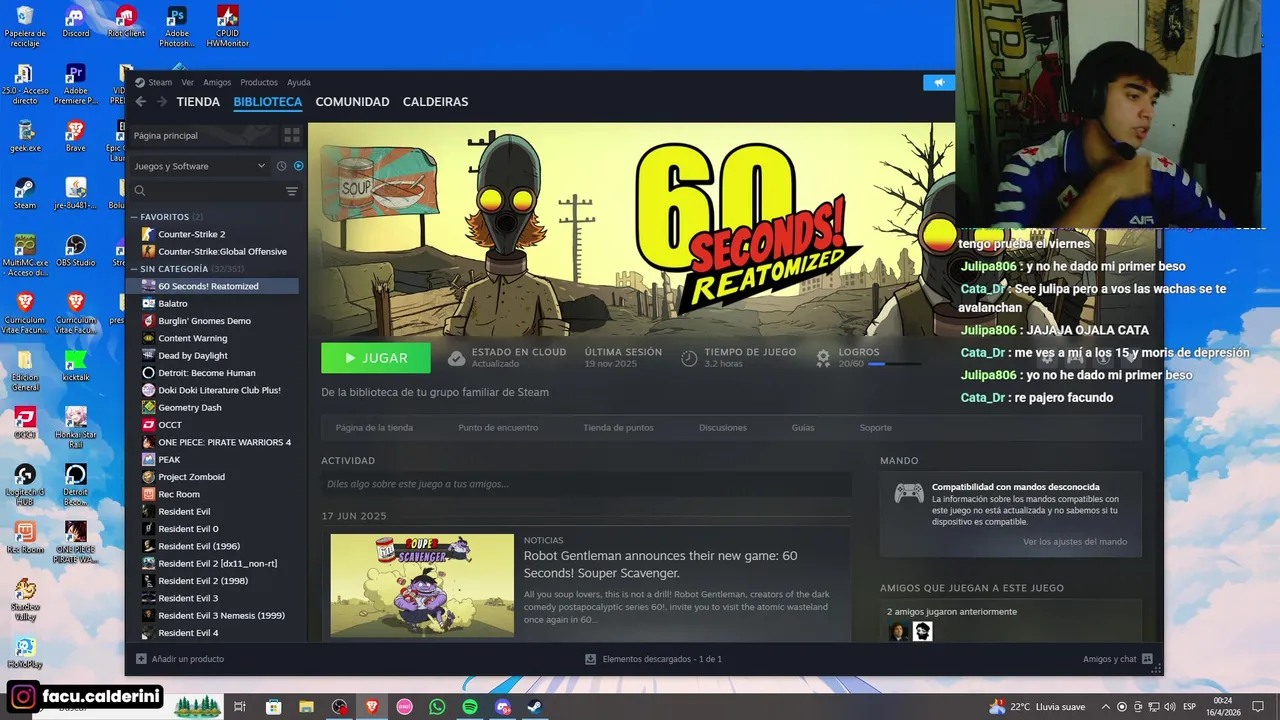Open the announcements megaphone button
The height and width of the screenshot is (720, 1280).
(x=939, y=82)
